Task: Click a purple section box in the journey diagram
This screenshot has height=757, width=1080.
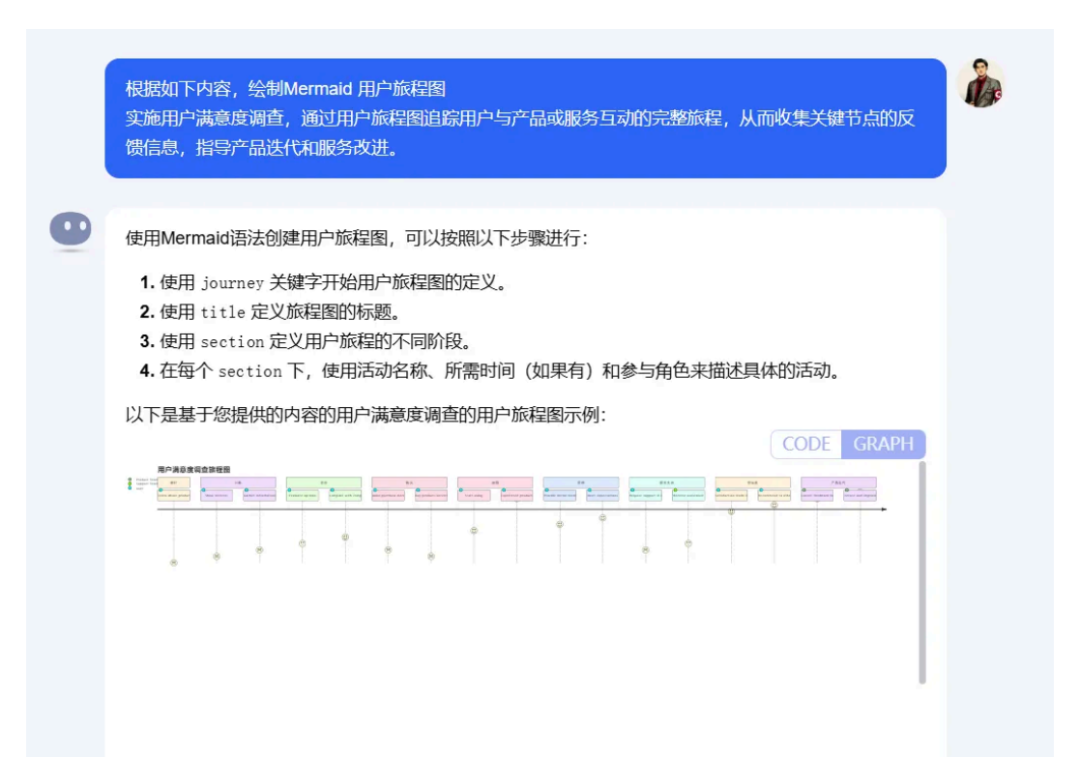Action: point(236,481)
